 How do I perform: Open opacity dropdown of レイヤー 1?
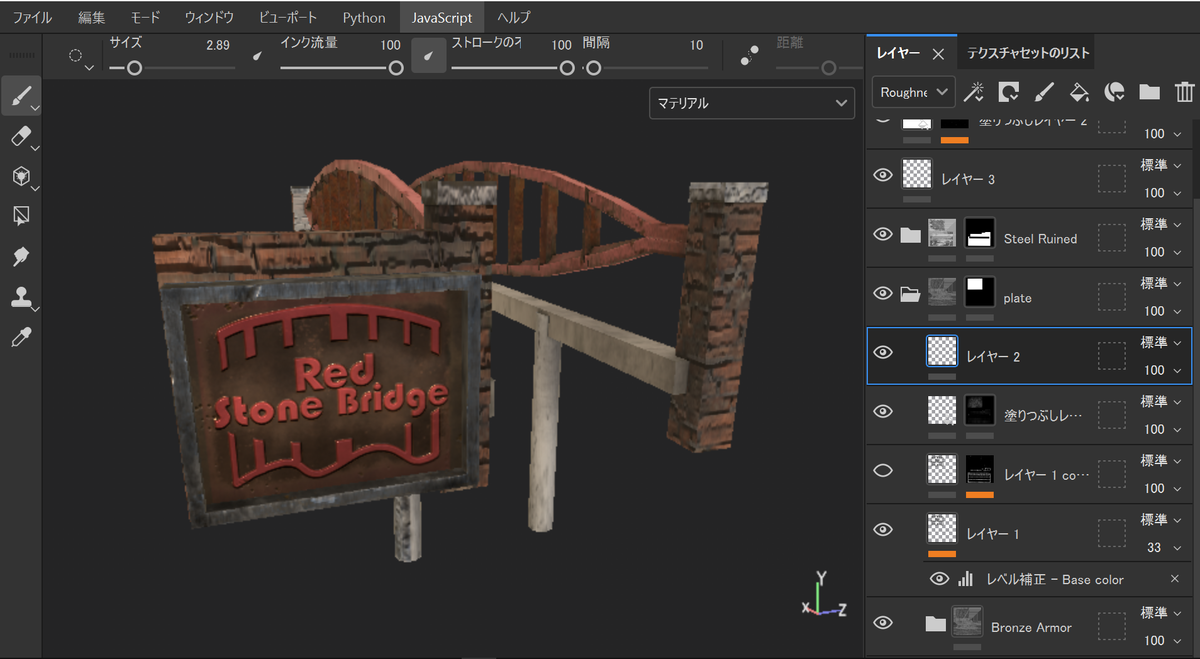point(1164,547)
